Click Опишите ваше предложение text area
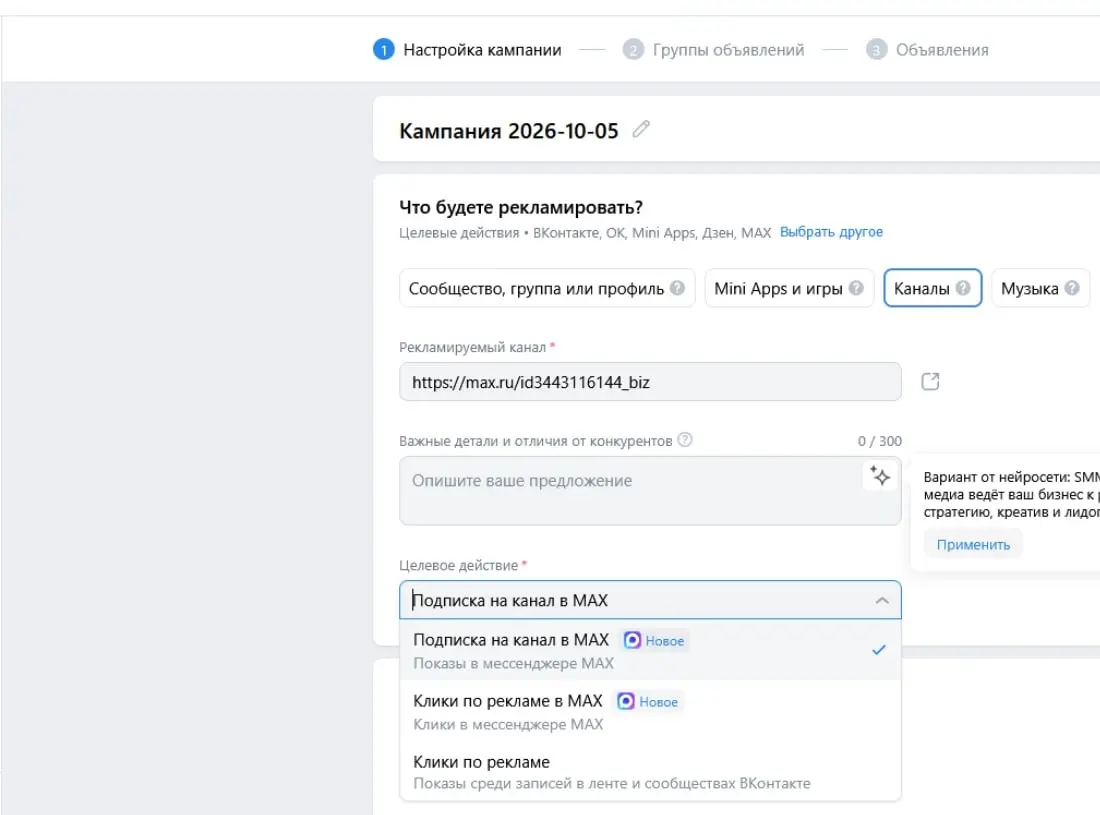 point(650,491)
